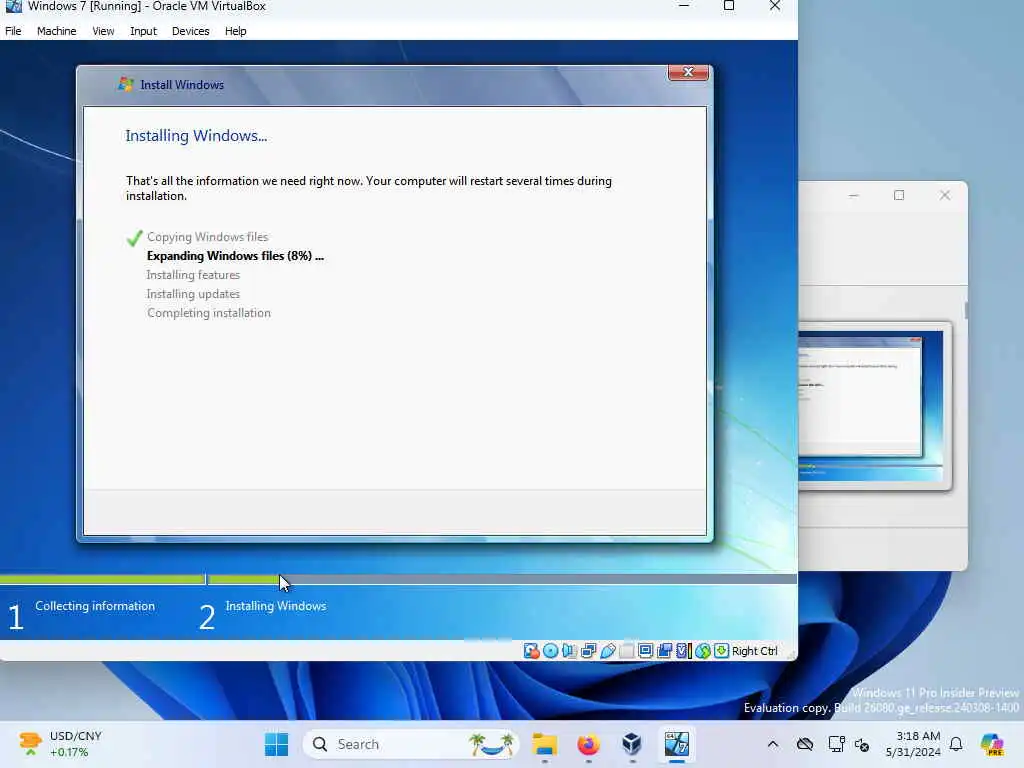
Task: Click the shared folders status icon
Action: (x=626, y=650)
